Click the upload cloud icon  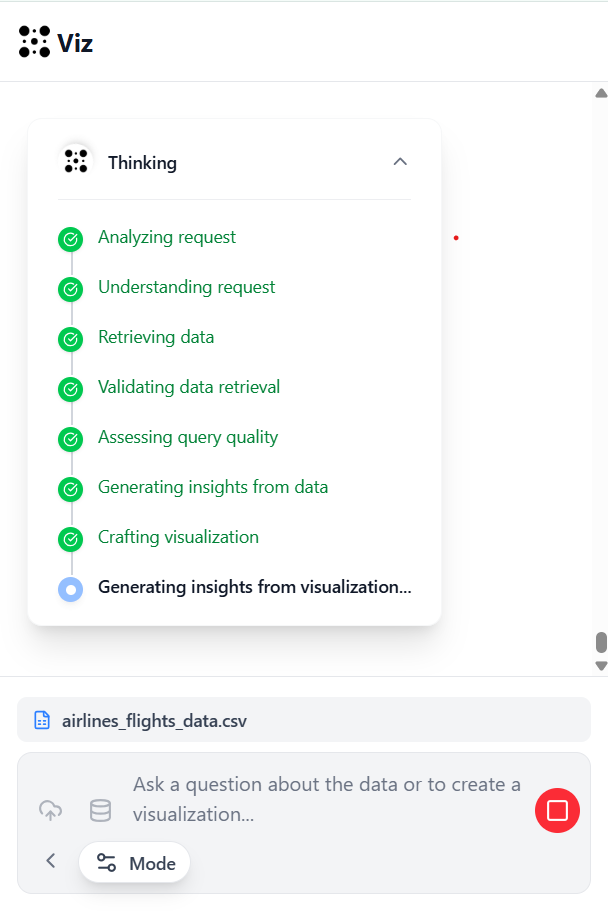[50, 810]
